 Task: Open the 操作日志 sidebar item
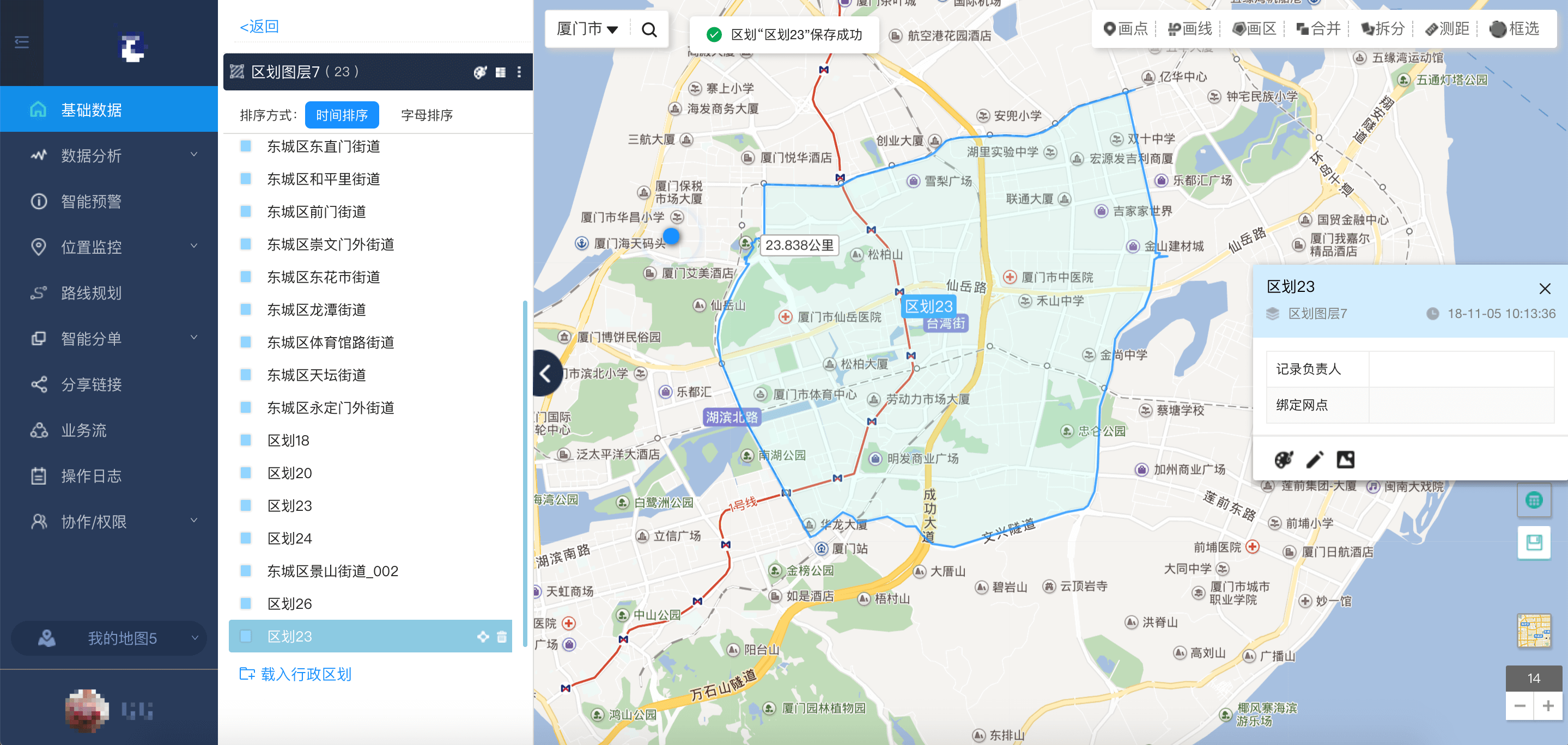(109, 475)
